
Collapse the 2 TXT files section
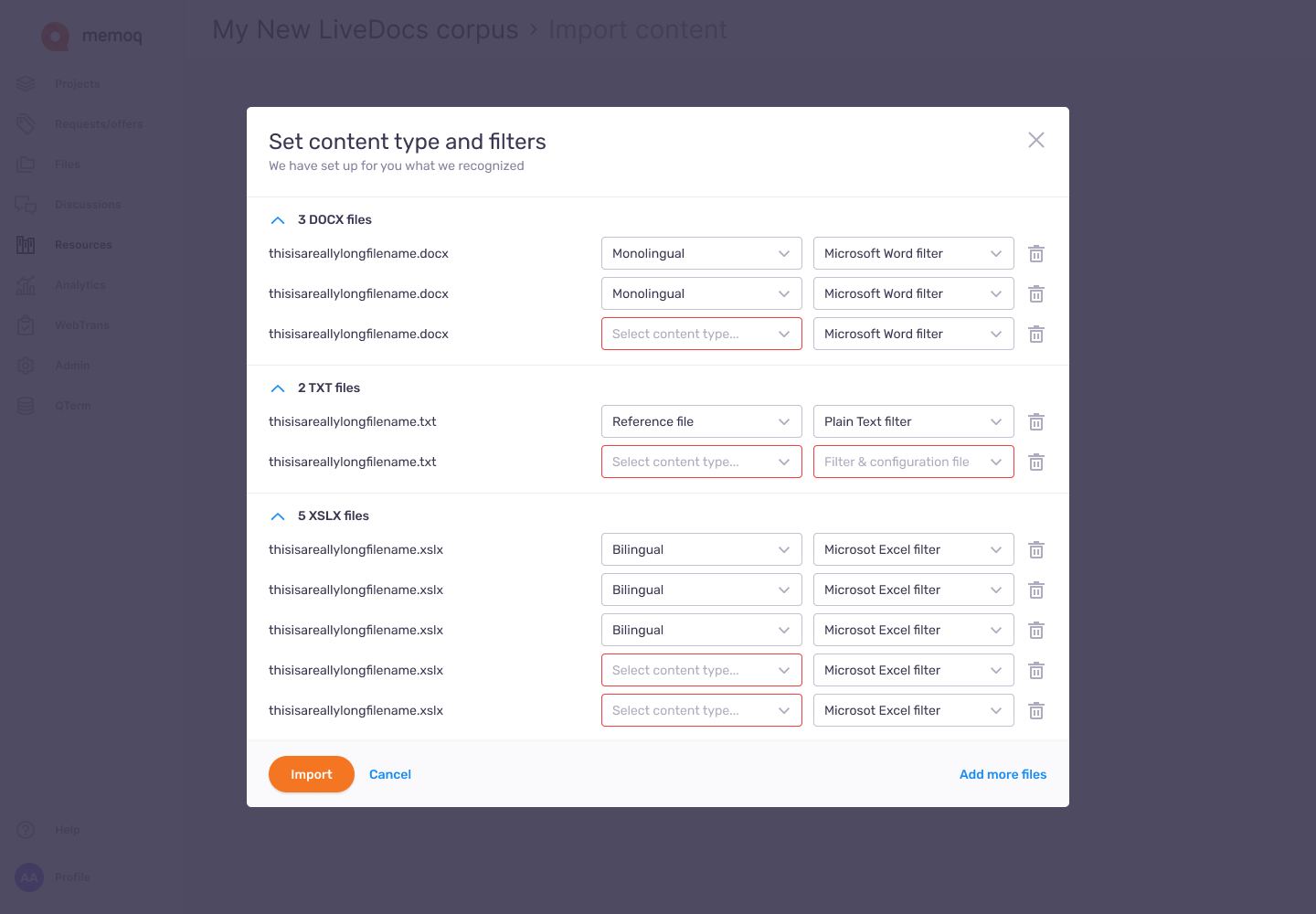[x=278, y=388]
